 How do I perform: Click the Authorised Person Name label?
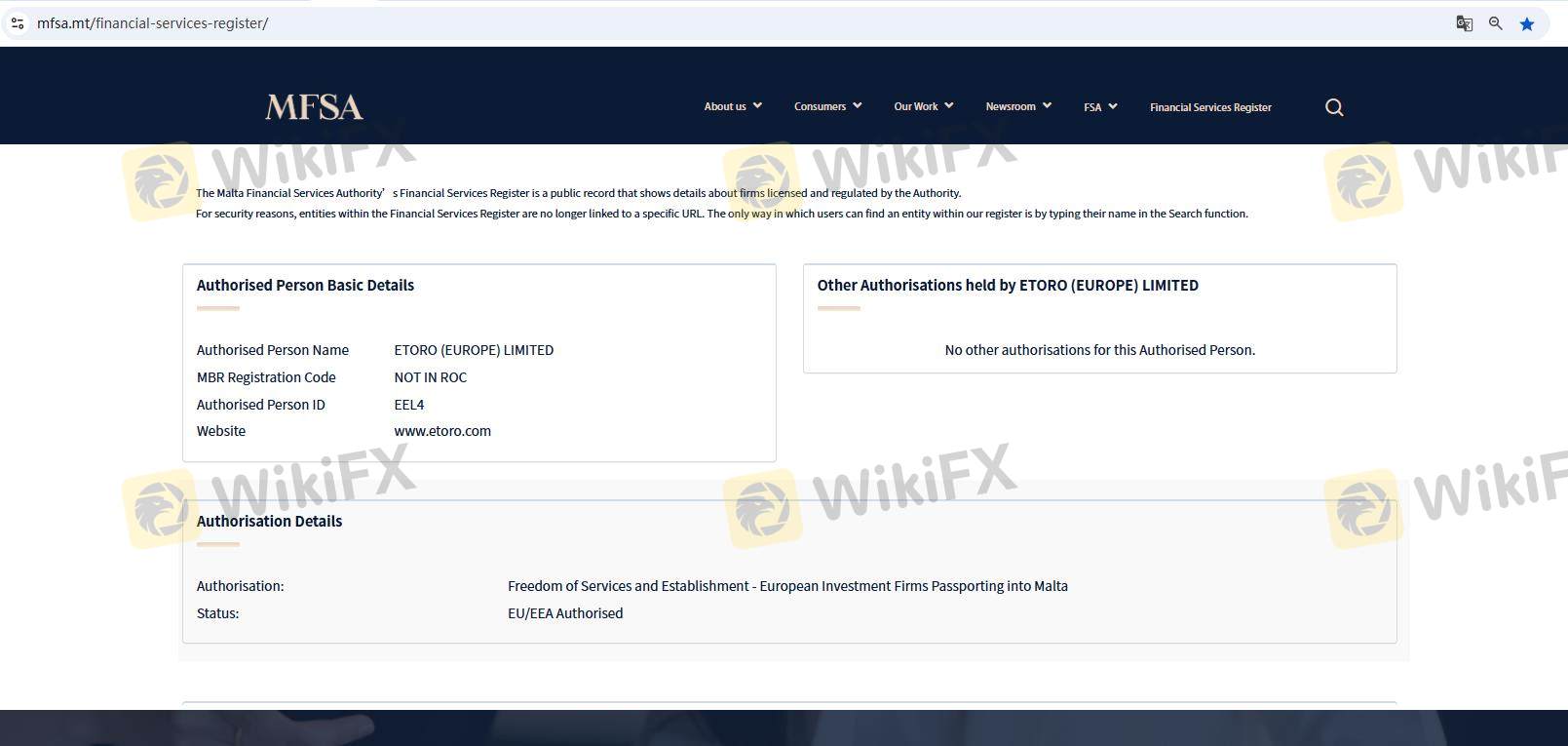tap(273, 350)
